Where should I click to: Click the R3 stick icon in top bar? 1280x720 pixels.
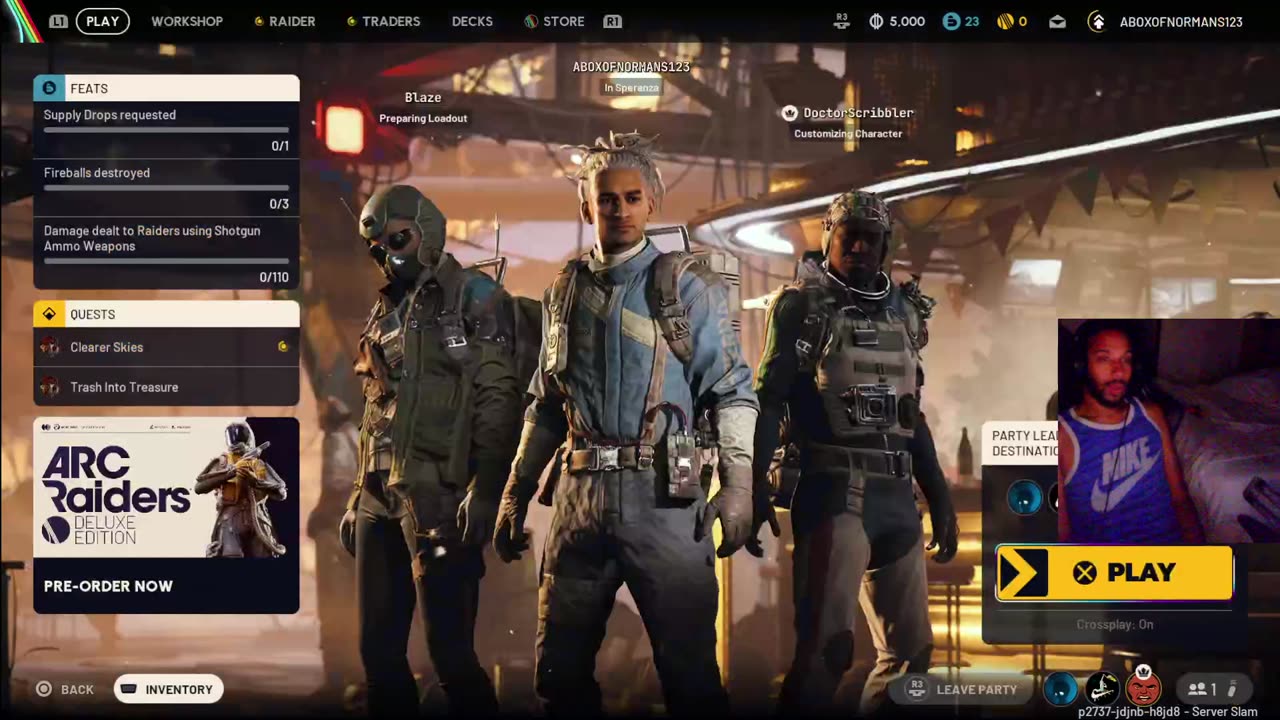click(842, 21)
